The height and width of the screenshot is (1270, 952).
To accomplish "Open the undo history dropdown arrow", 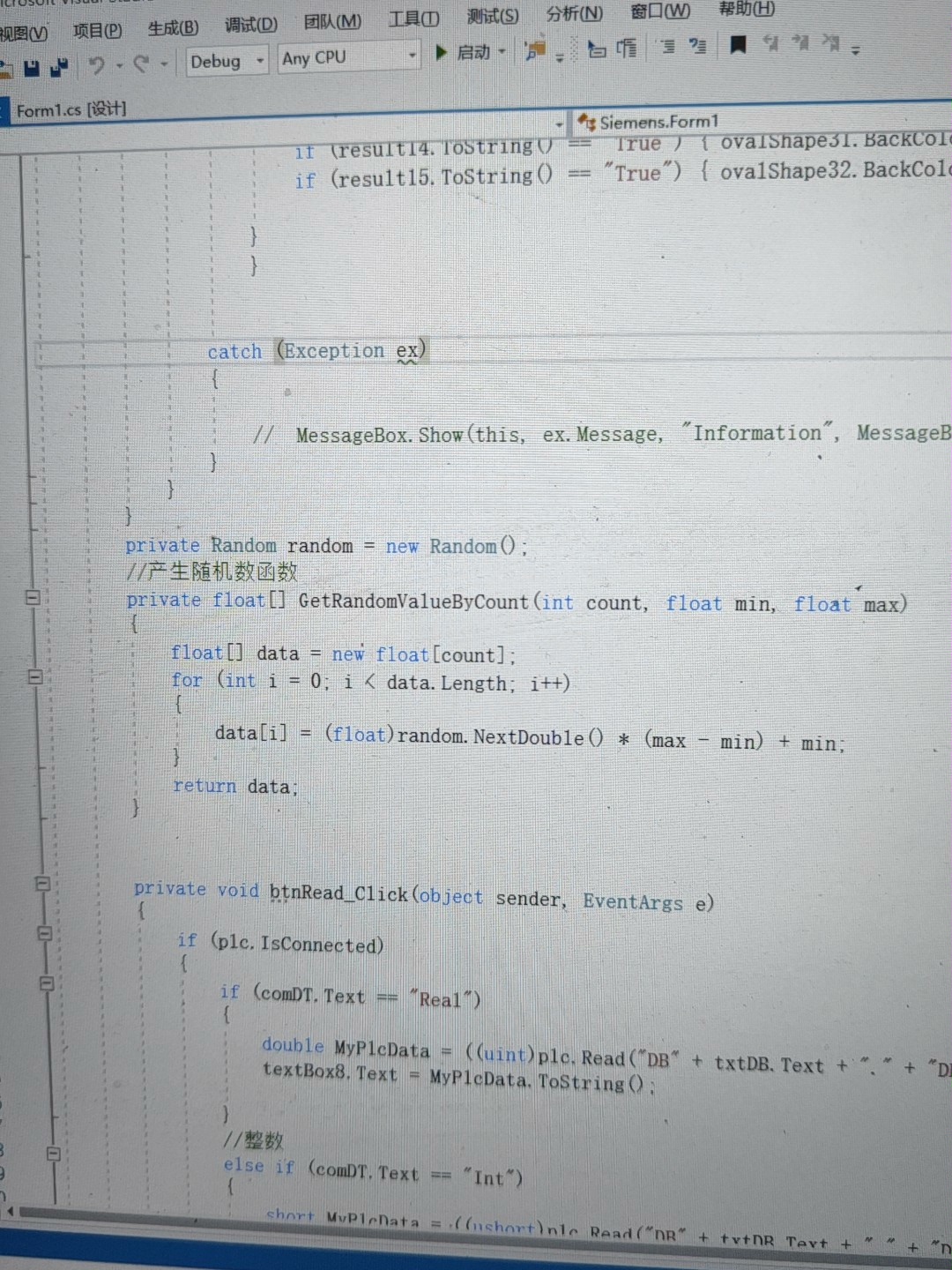I will pos(119,65).
